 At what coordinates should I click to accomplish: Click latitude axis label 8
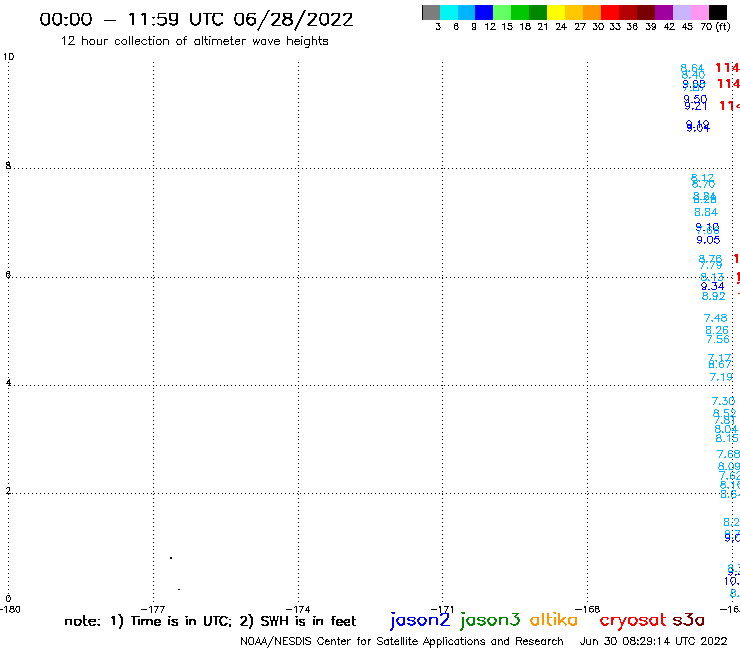click(x=8, y=166)
